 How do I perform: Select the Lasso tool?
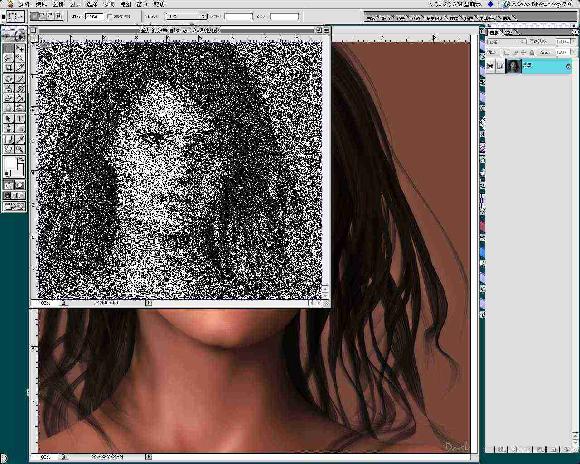[x=9, y=58]
